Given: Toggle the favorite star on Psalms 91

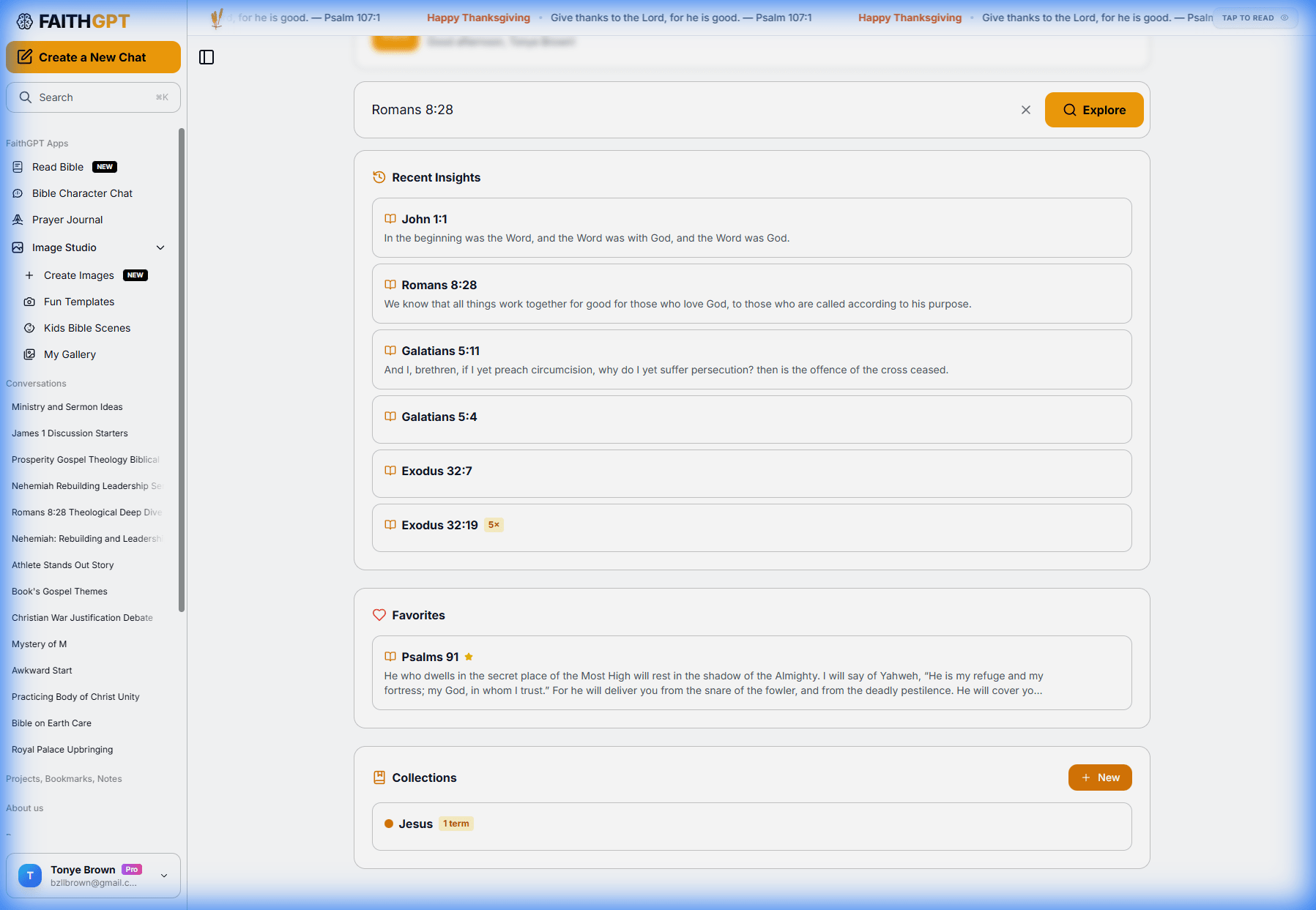Looking at the screenshot, I should click(x=469, y=657).
